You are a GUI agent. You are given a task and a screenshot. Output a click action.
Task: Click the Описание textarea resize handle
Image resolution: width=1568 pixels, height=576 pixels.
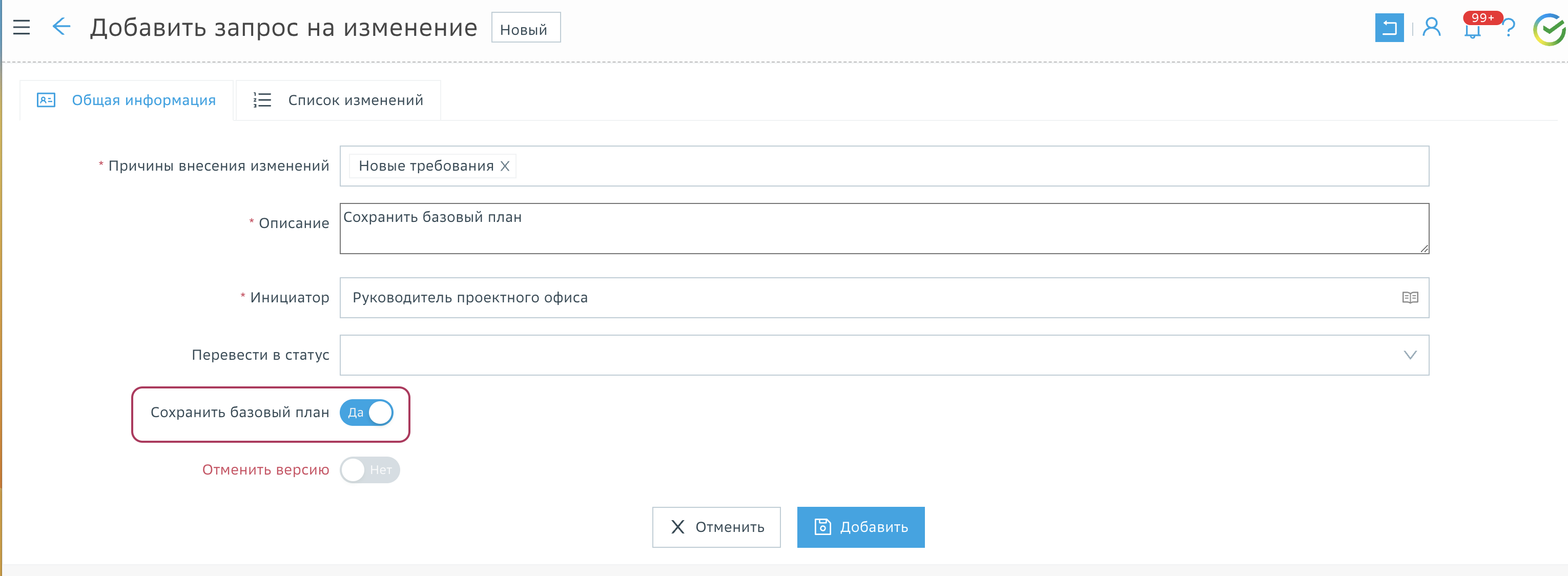[1423, 249]
